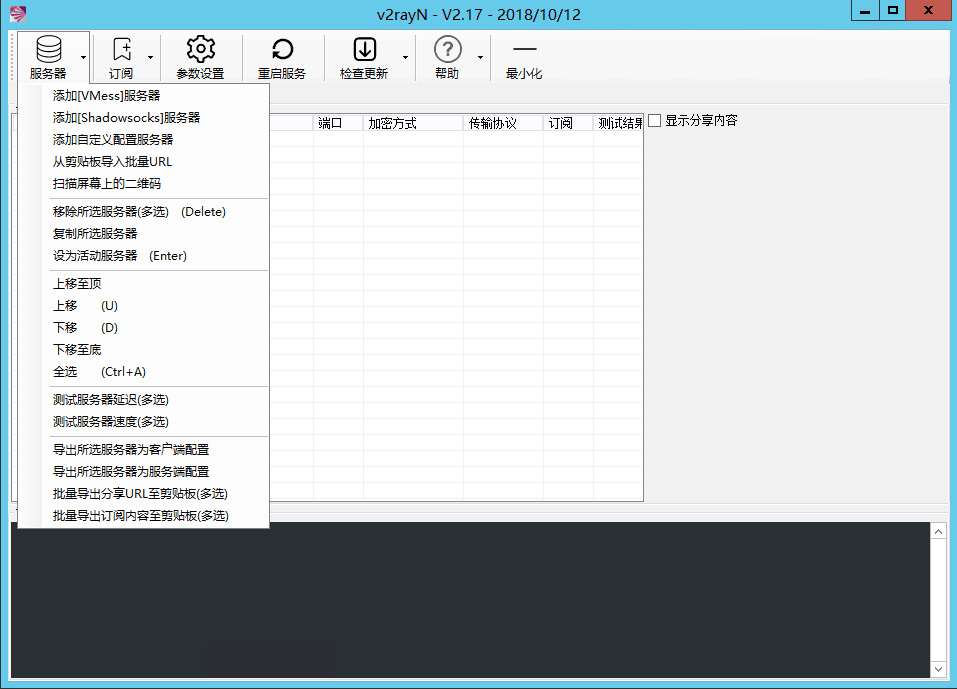Image resolution: width=957 pixels, height=689 pixels.
Task: Choose 添加[Shadowsocks]服务器 menu entry
Action: (126, 118)
